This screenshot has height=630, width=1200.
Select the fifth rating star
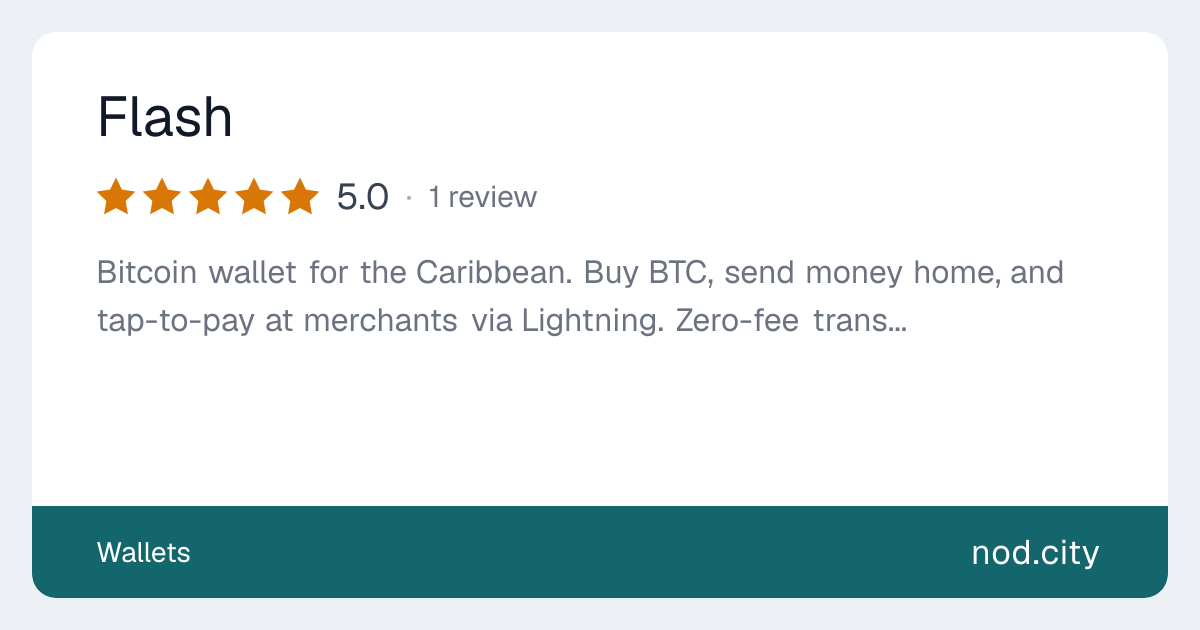click(300, 197)
